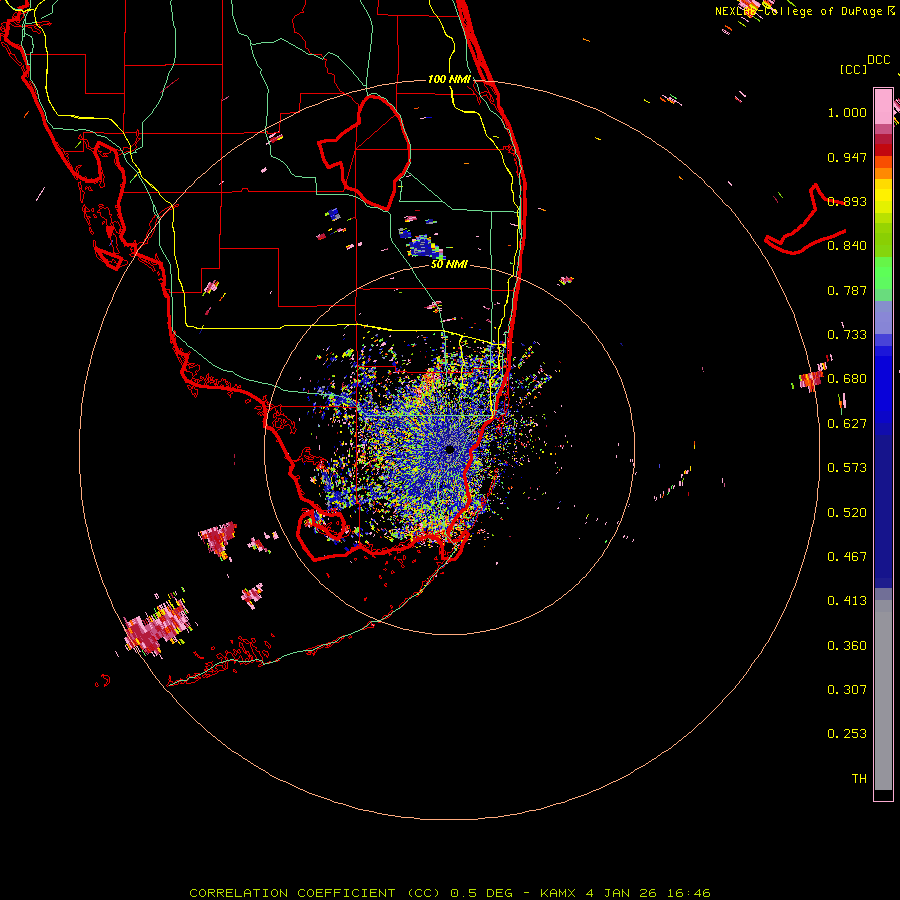The width and height of the screenshot is (900, 900).
Task: Click the "DCC" legend title
Action: [878, 60]
